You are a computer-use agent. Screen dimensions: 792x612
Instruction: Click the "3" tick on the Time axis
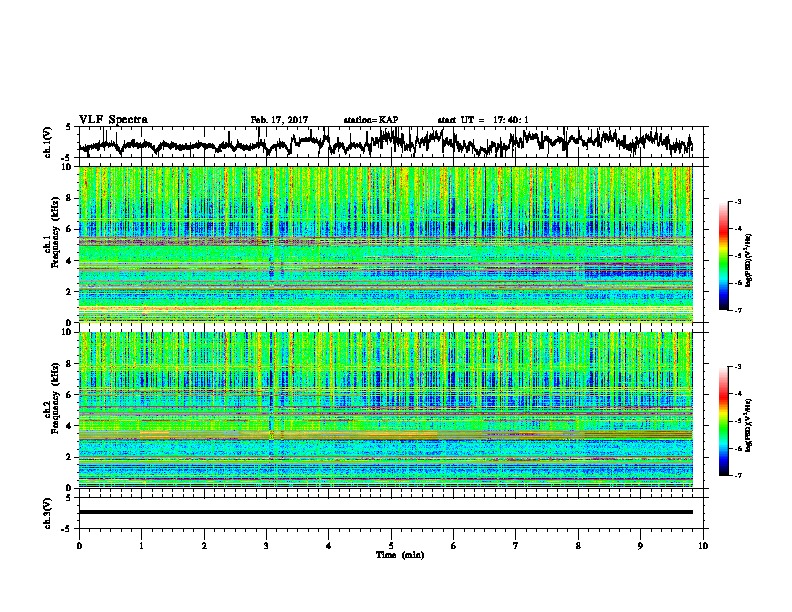(x=266, y=546)
